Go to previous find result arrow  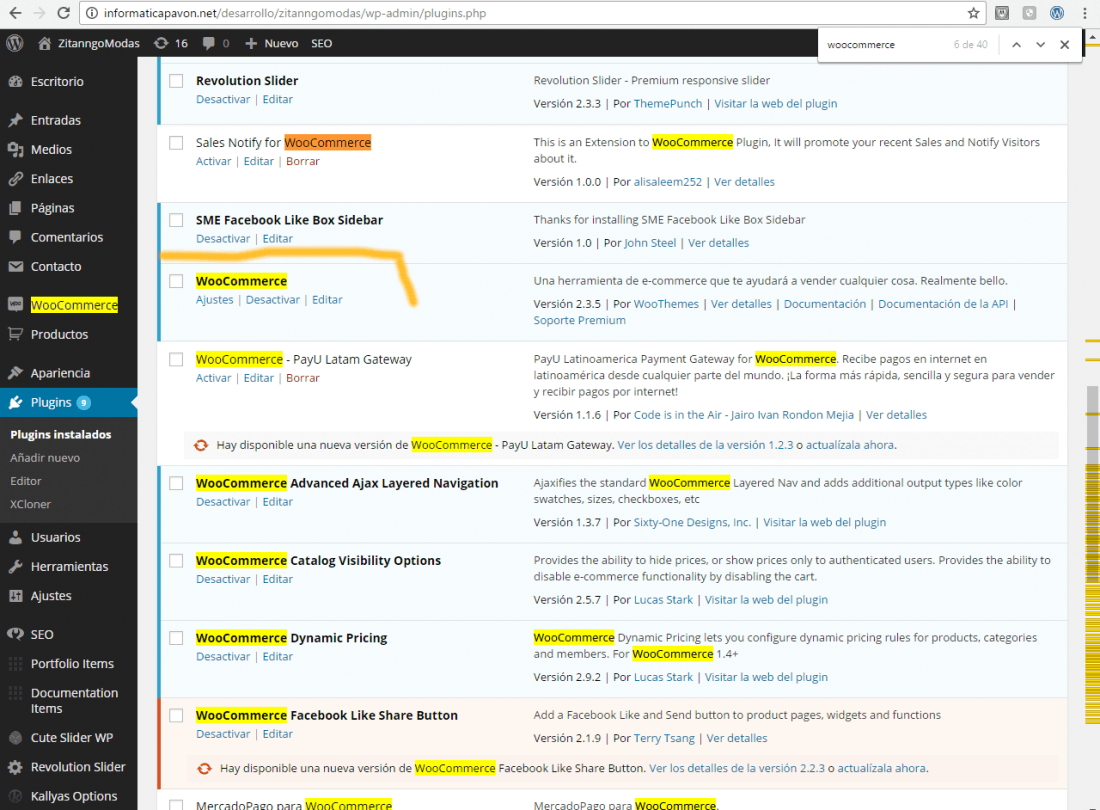click(1017, 44)
